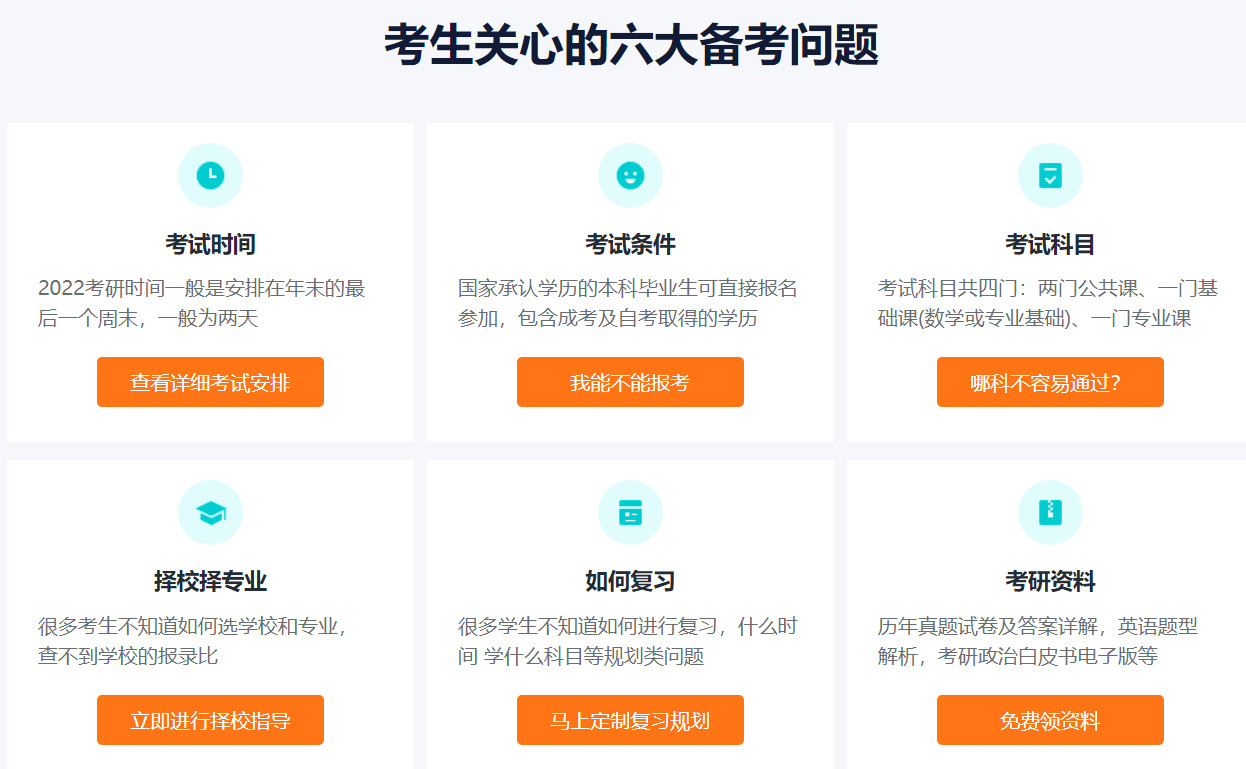Viewport: 1246px width, 769px height.
Task: Click the clock icon above 考试时间
Action: 210,174
